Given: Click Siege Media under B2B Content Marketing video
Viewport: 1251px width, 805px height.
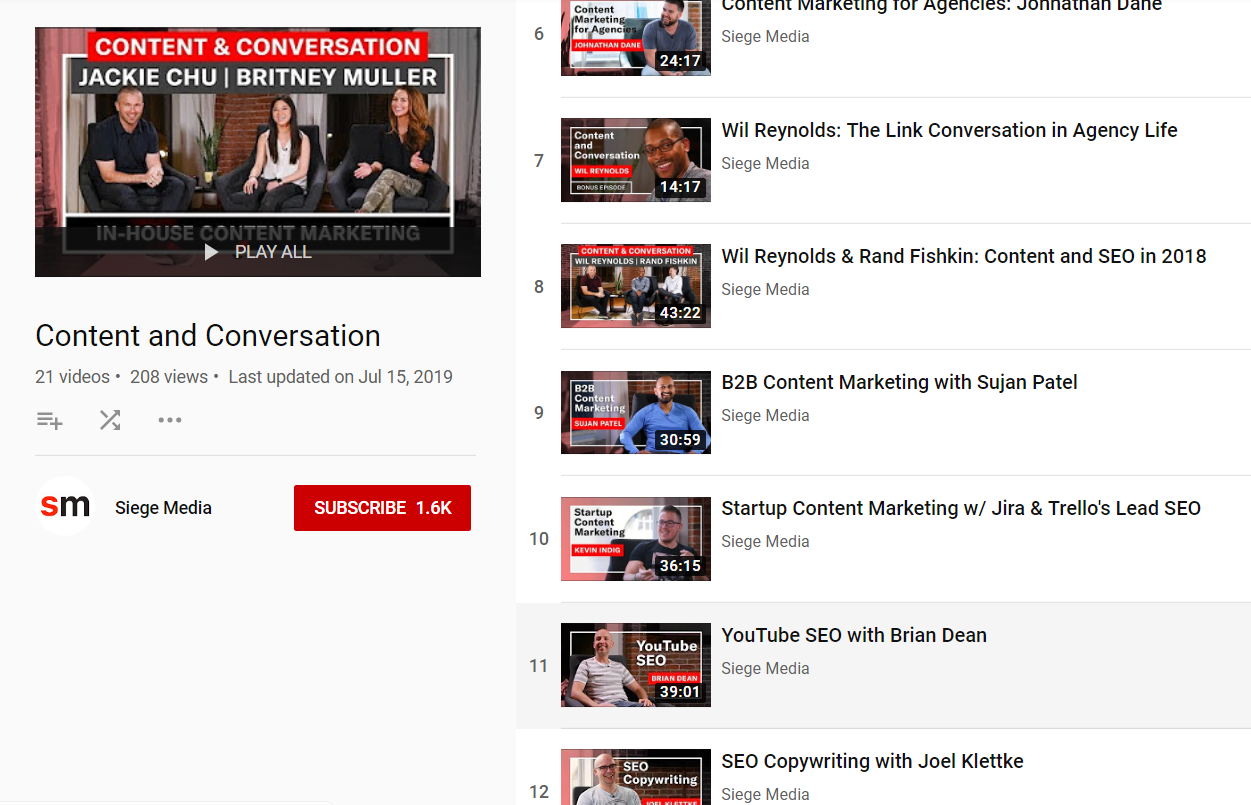Looking at the screenshot, I should (765, 415).
